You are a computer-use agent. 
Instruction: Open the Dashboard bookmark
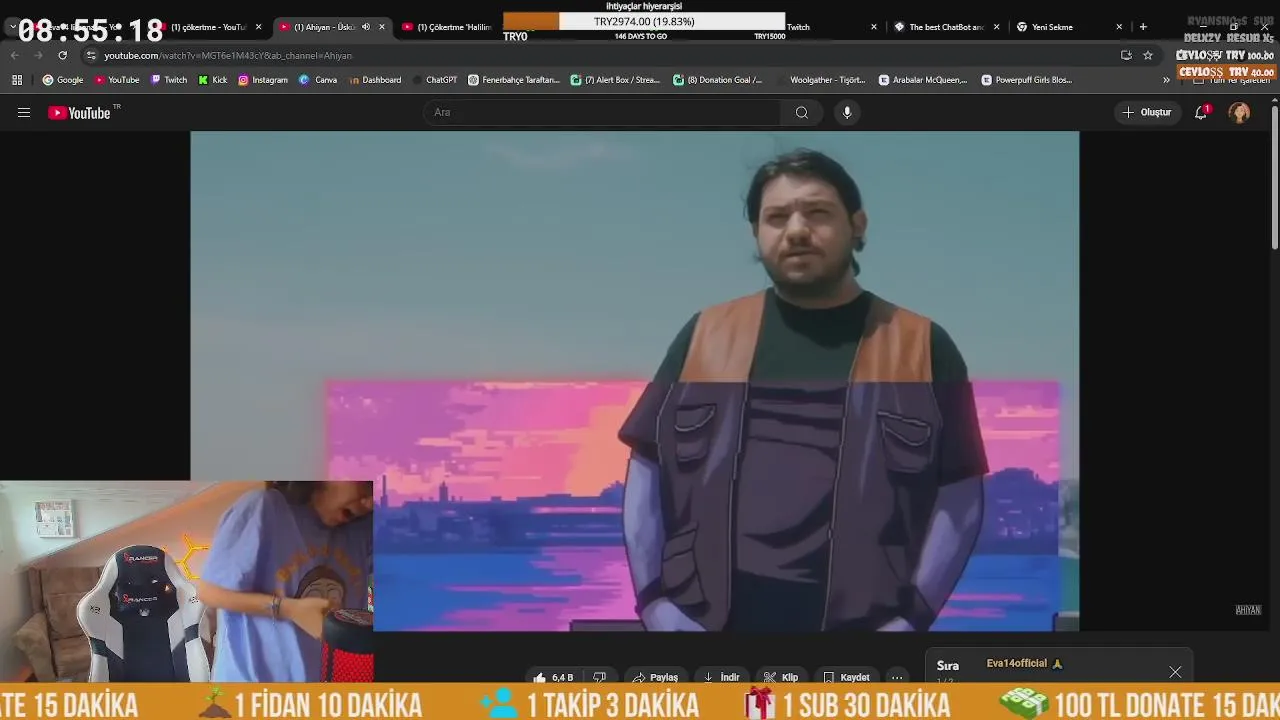point(375,80)
